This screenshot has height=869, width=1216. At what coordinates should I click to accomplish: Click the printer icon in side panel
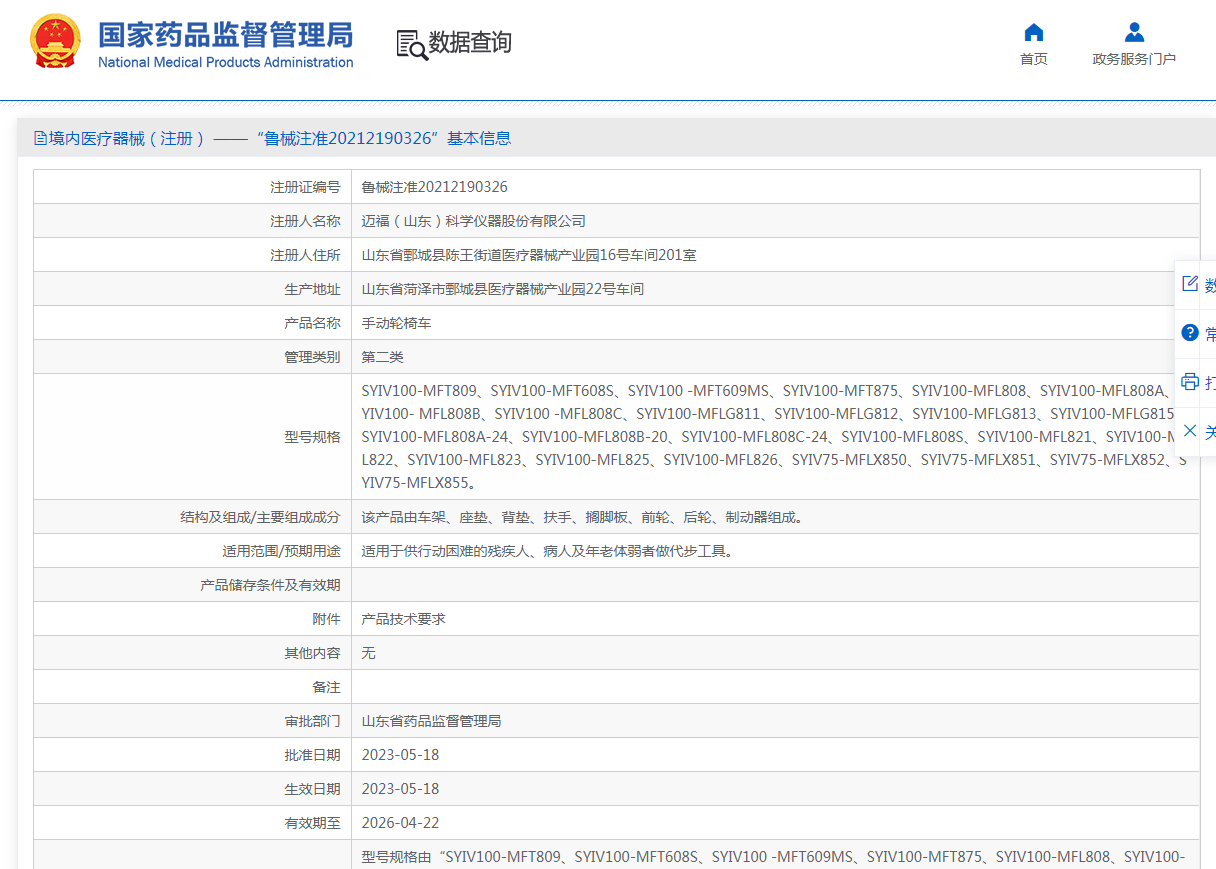tap(1190, 382)
